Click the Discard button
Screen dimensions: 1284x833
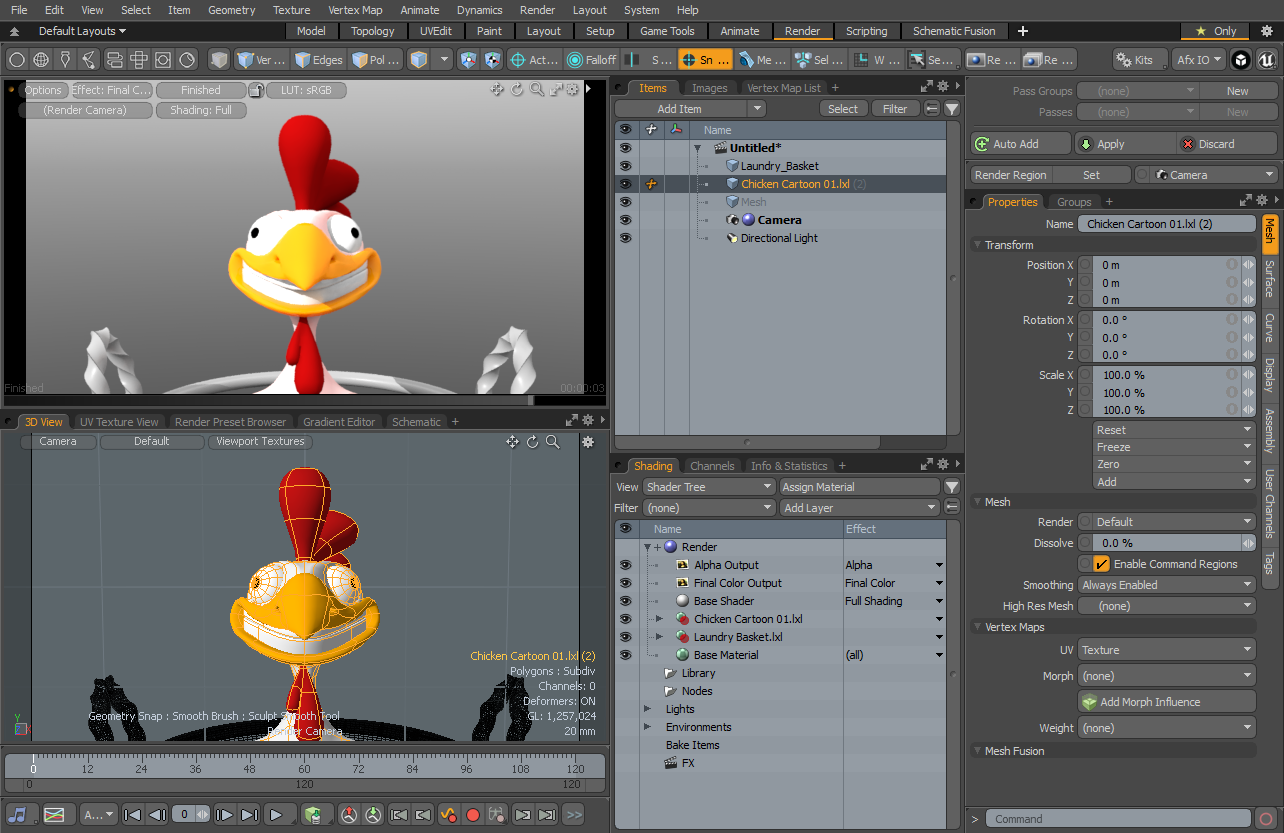pyautogui.click(x=1215, y=144)
